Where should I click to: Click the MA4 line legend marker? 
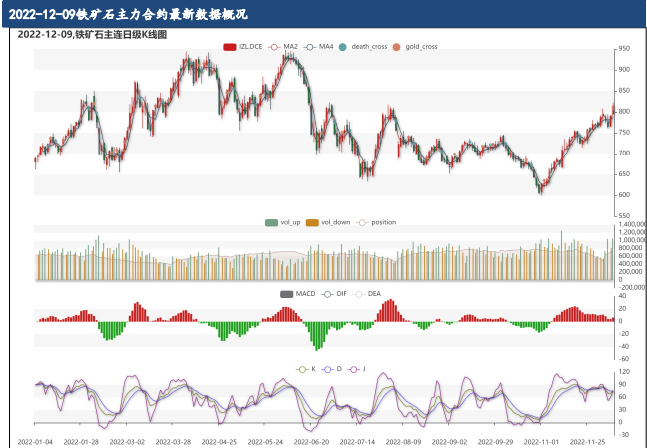tap(311, 46)
